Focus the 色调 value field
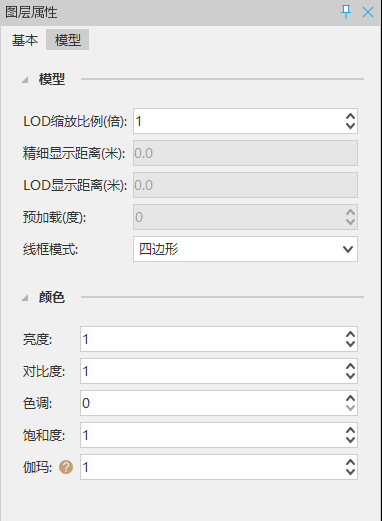Screen dimensions: 382x521 coord(212,403)
